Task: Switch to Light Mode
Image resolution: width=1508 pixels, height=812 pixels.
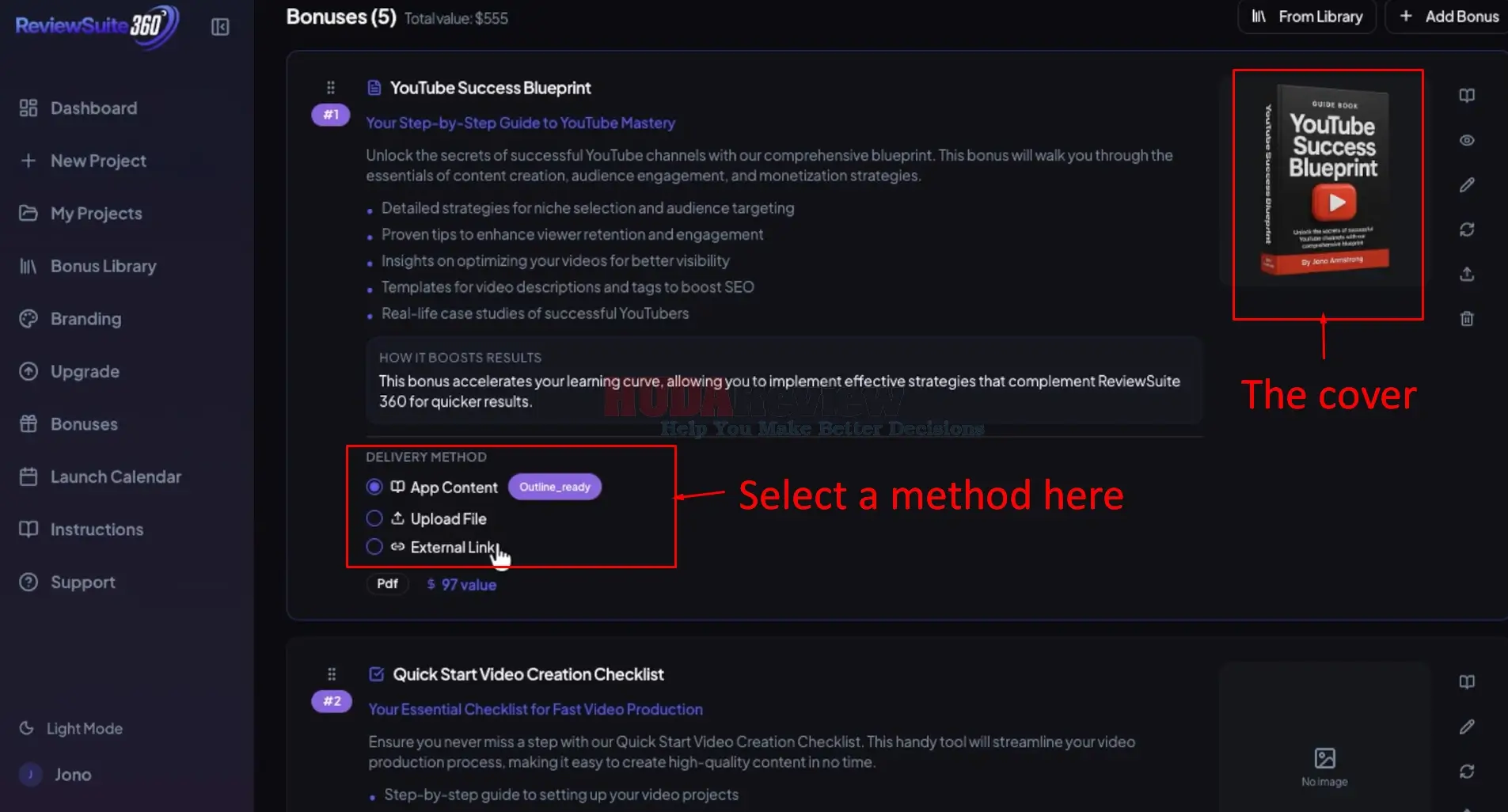Action: (84, 728)
